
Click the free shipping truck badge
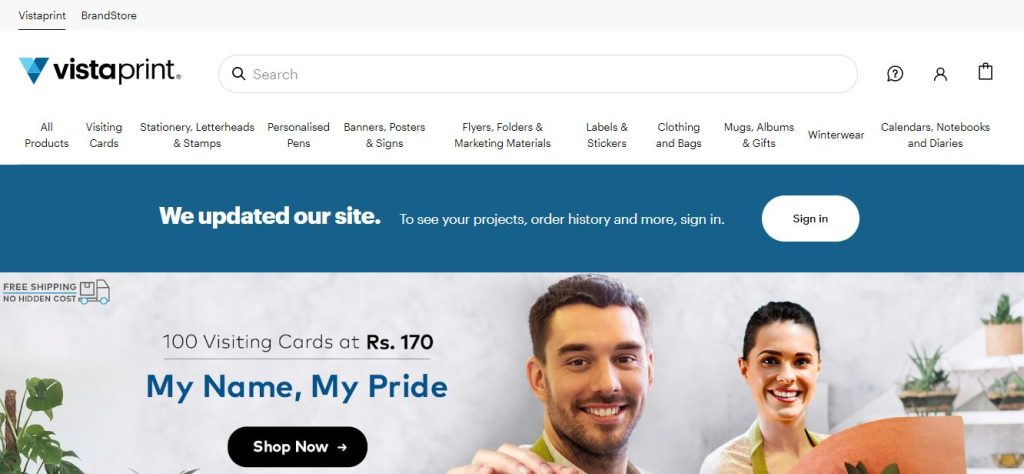pos(56,292)
